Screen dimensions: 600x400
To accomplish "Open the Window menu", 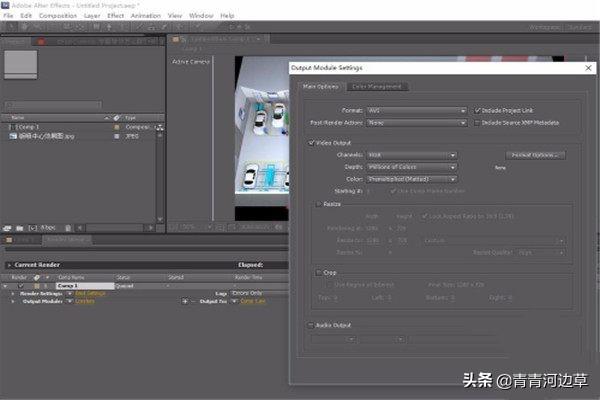I will coord(201,16).
